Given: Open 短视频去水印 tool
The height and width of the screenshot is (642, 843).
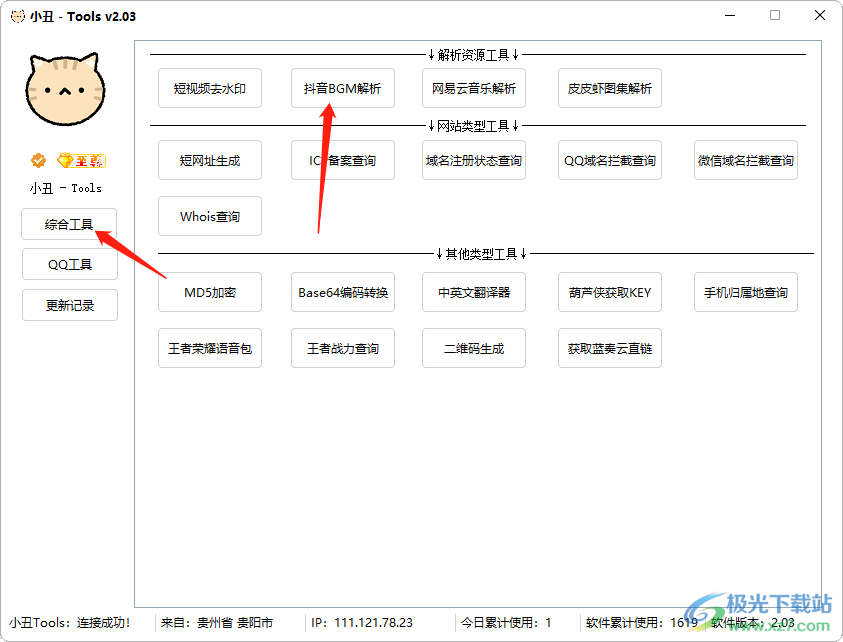Looking at the screenshot, I should pyautogui.click(x=210, y=88).
